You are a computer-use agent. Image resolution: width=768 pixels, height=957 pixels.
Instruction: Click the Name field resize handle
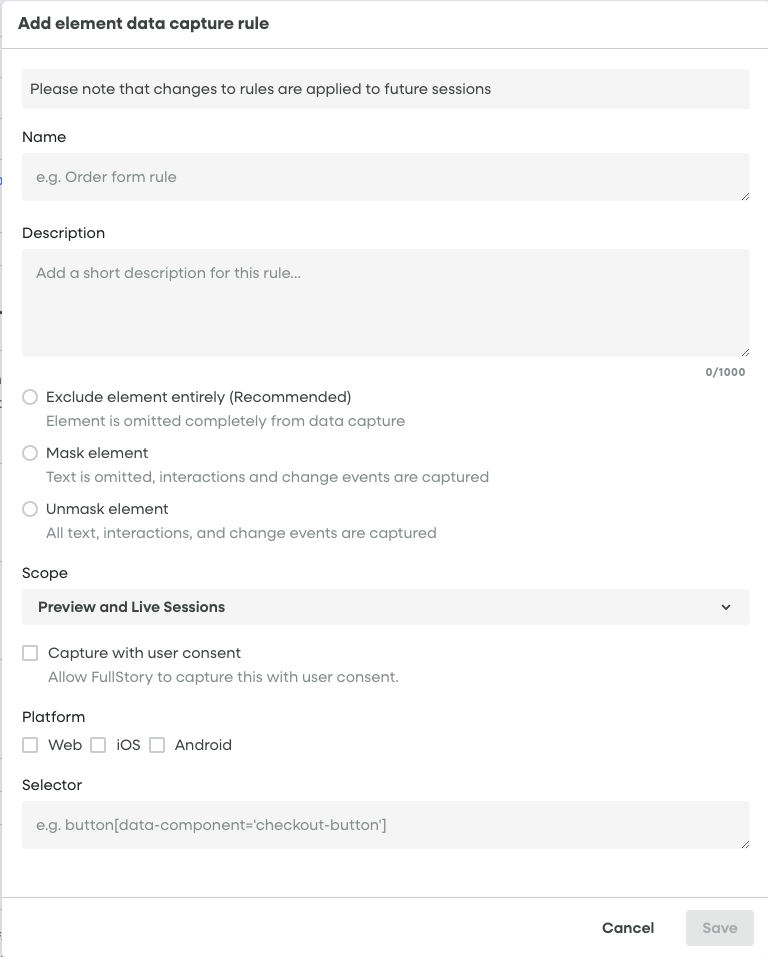[x=745, y=197]
